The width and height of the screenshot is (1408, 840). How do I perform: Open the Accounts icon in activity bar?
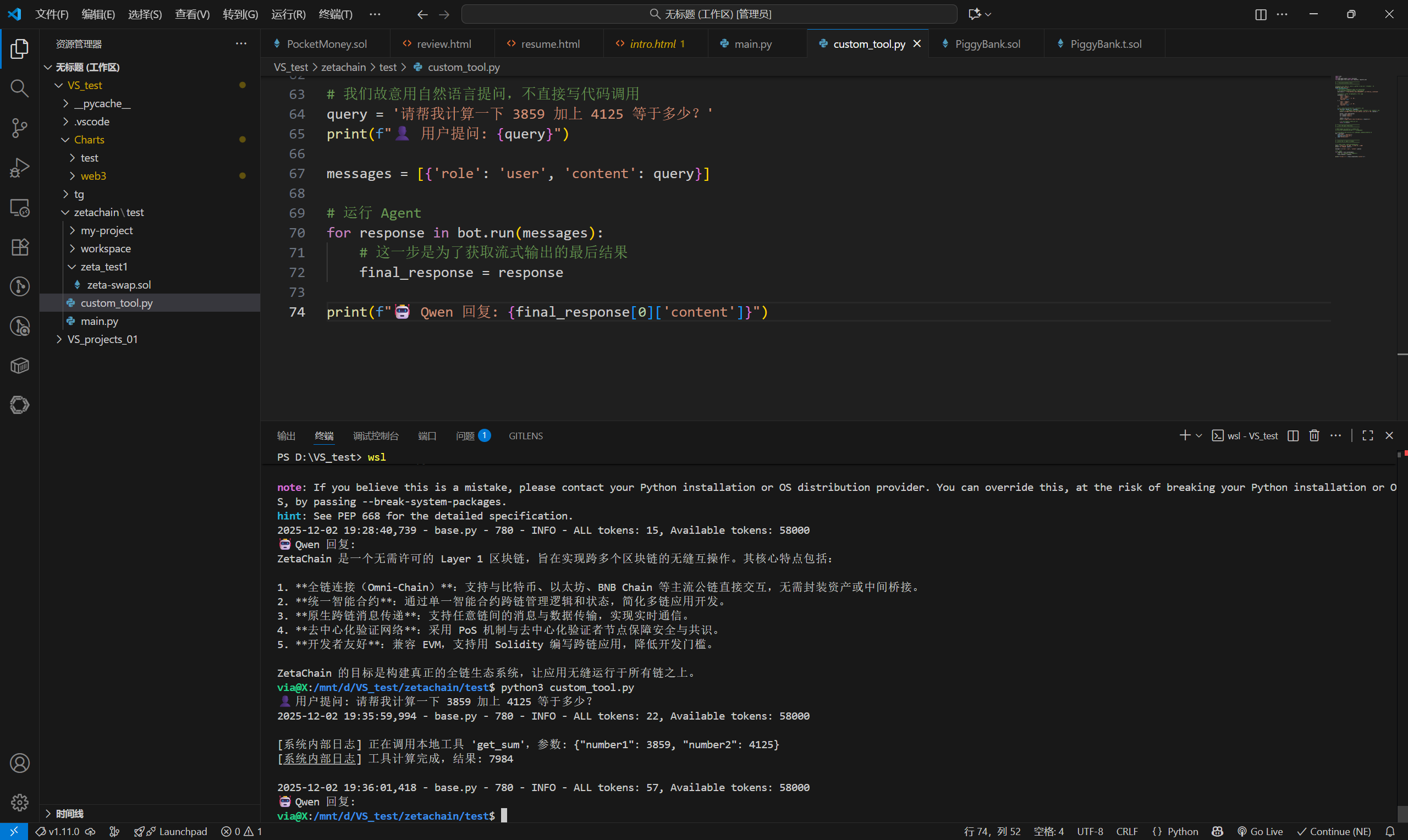tap(19, 763)
